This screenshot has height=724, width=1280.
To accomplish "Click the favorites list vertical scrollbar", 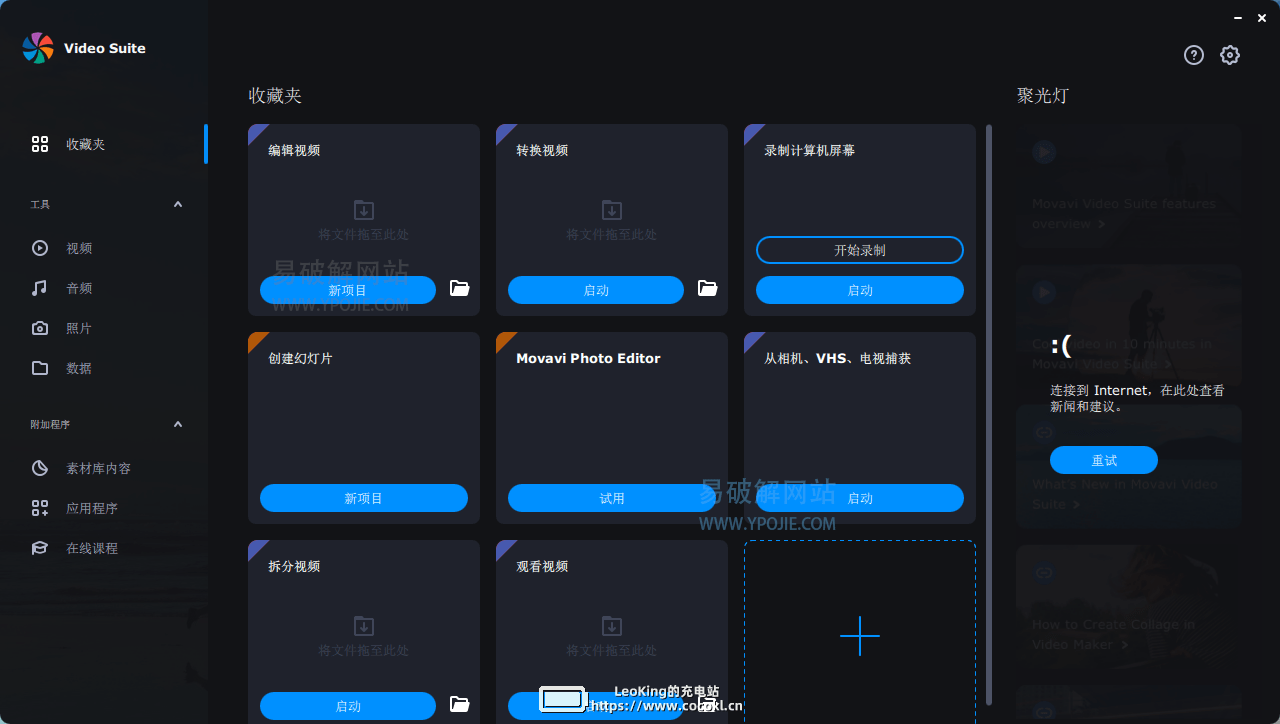I will [x=989, y=414].
